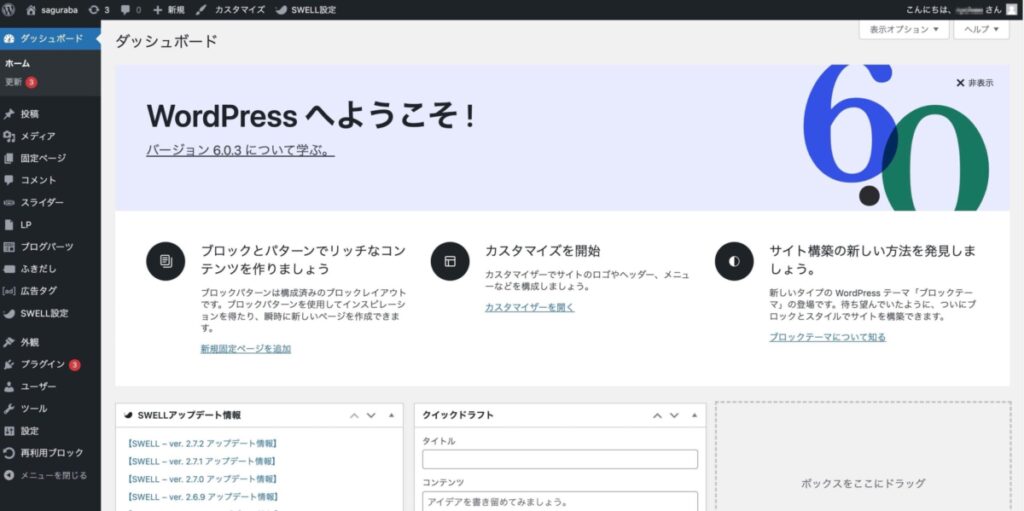Click the customize layout round icon

(x=450, y=261)
